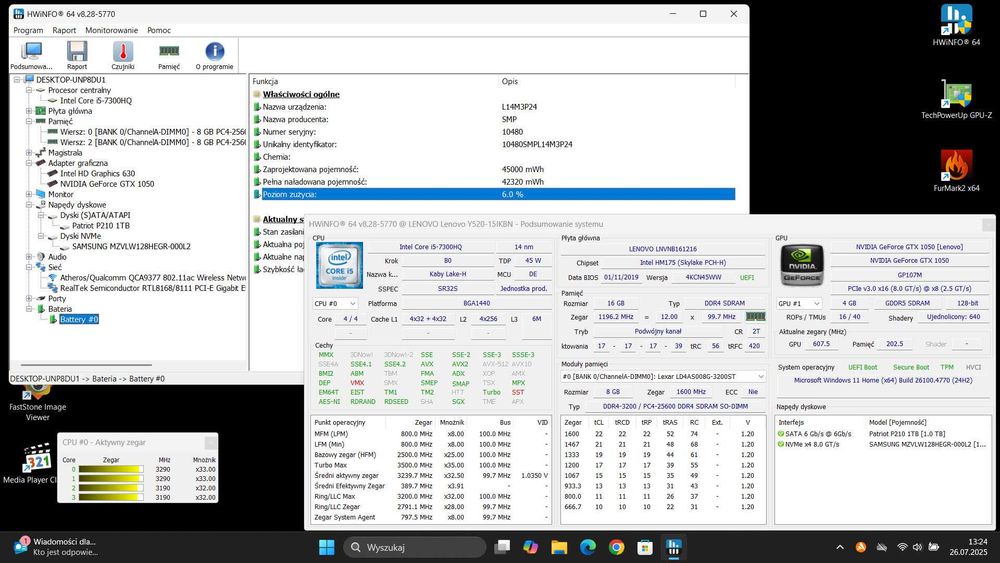The height and width of the screenshot is (563, 1000).
Task: Click the Core 0 clock bar
Action: click(x=110, y=469)
